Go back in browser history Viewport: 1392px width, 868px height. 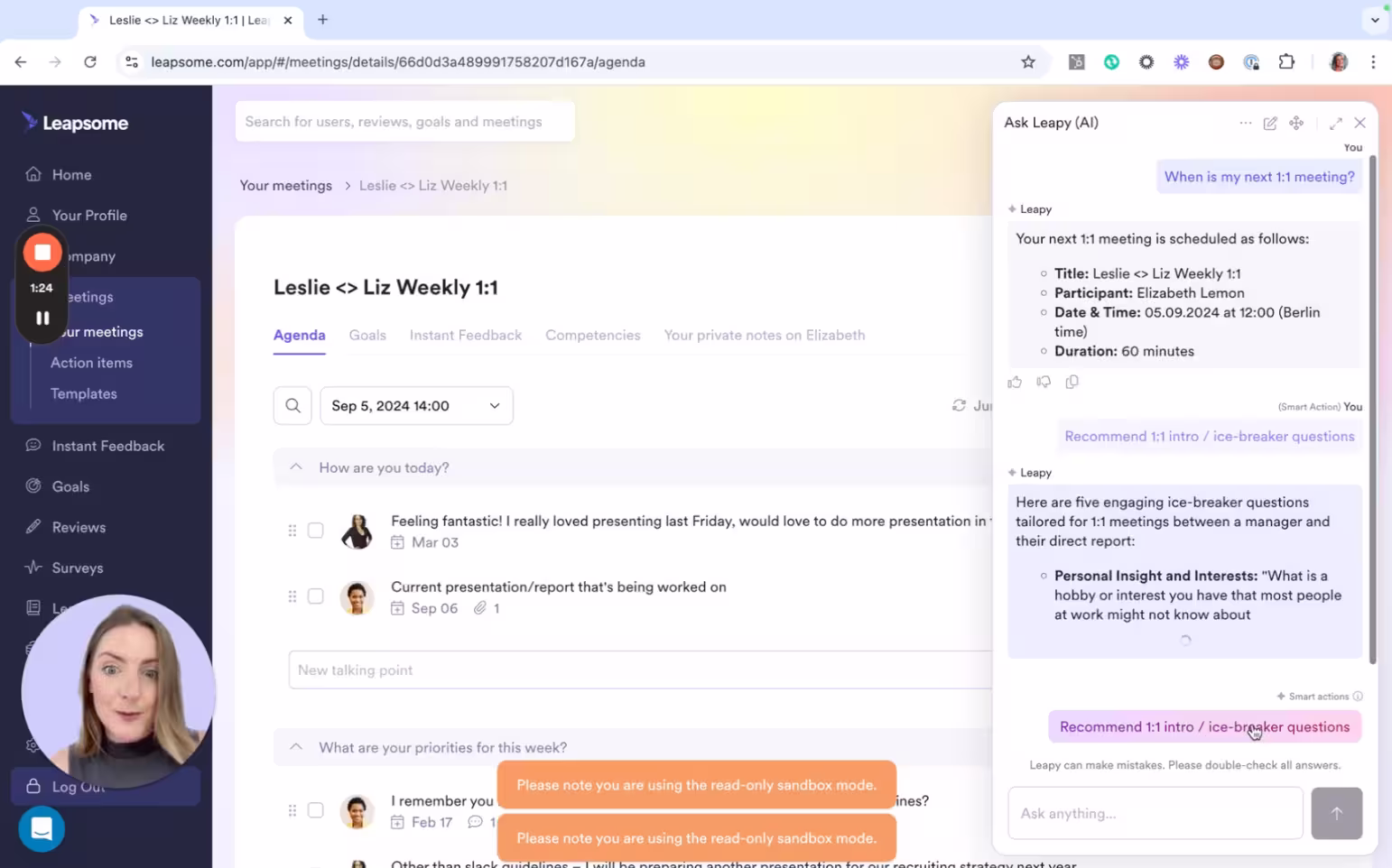click(21, 62)
